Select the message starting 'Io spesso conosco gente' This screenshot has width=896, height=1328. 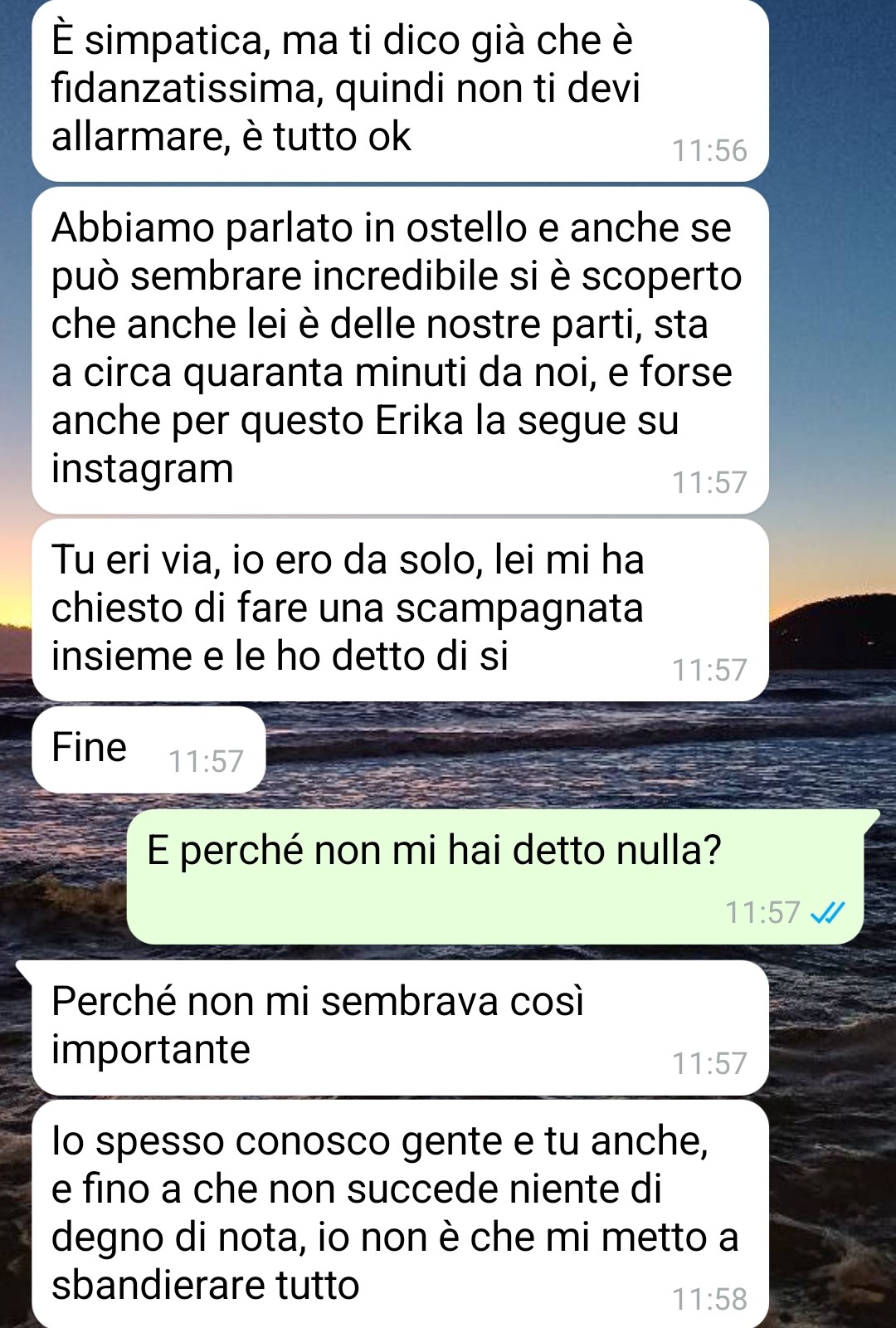point(400,1213)
